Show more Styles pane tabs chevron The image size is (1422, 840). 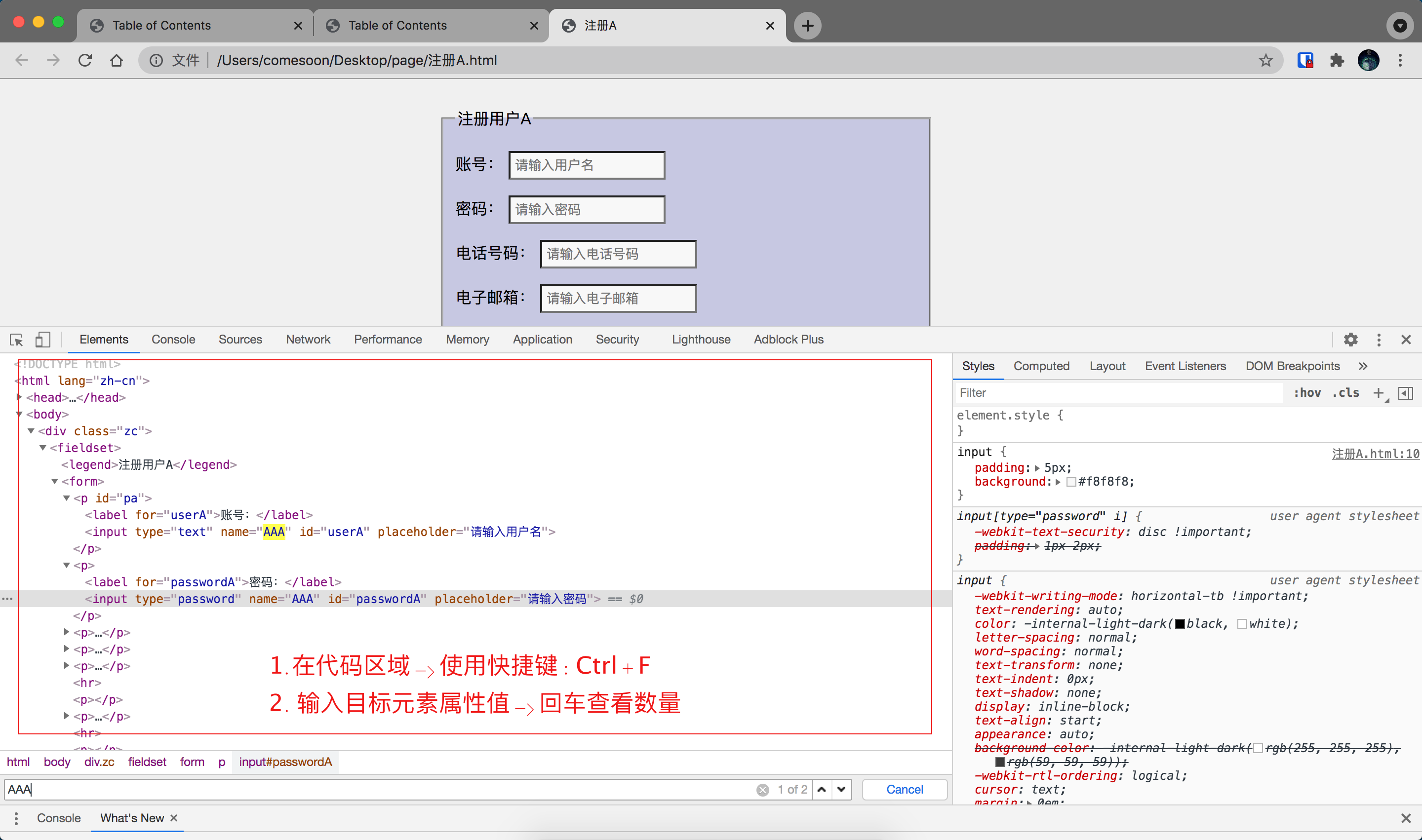1363,366
